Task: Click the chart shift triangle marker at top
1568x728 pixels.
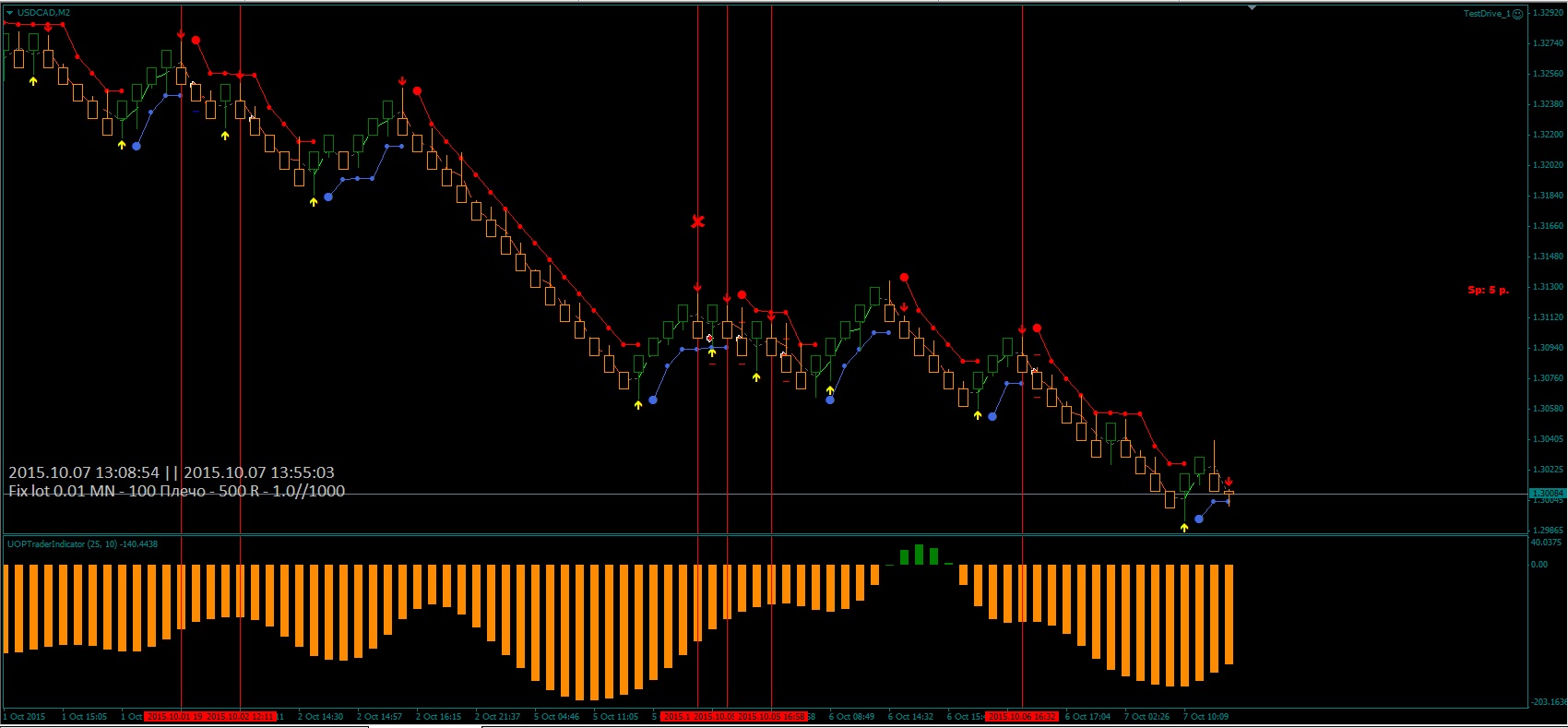Action: [1252, 7]
